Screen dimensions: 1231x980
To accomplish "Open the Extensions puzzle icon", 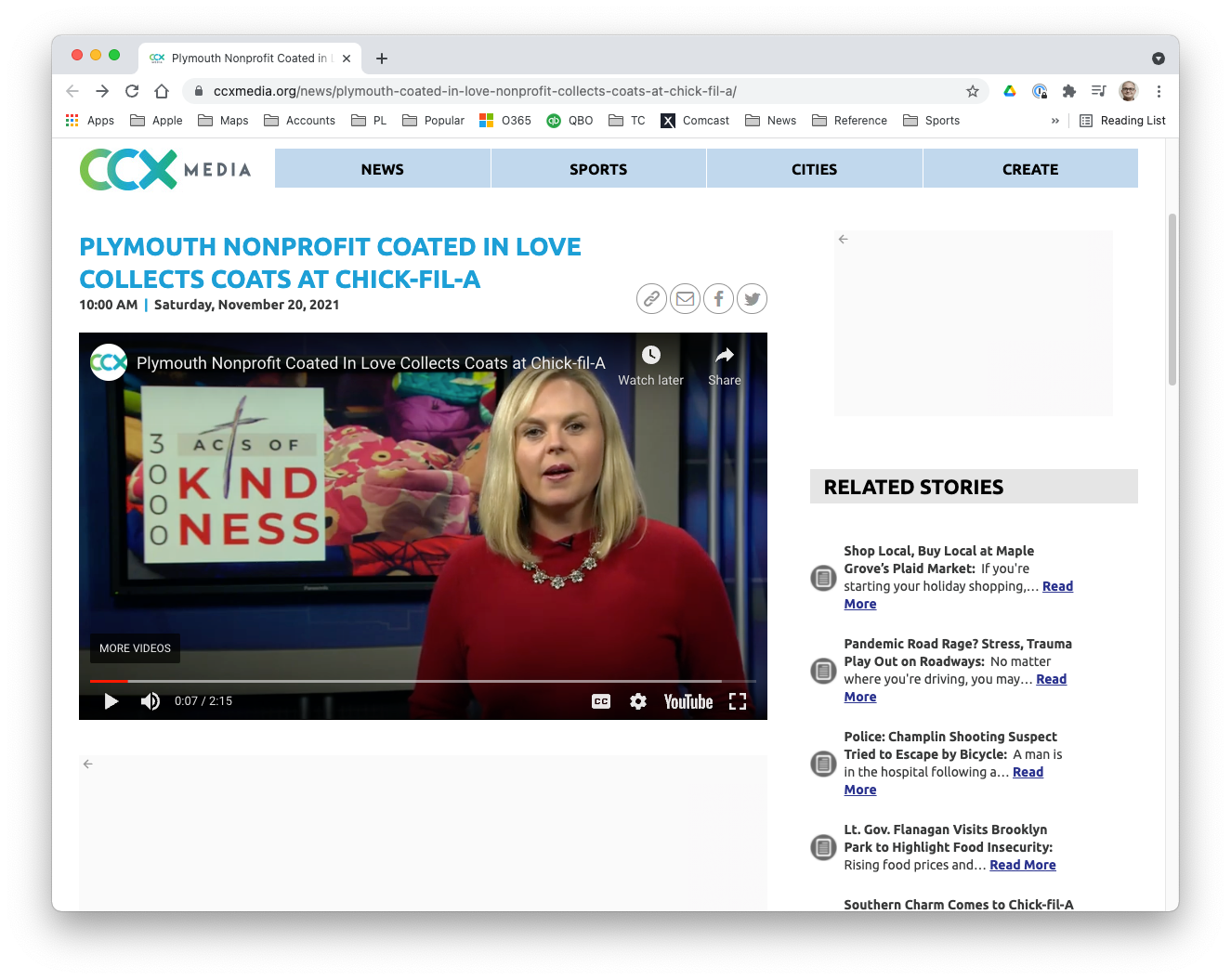I will tap(1069, 91).
